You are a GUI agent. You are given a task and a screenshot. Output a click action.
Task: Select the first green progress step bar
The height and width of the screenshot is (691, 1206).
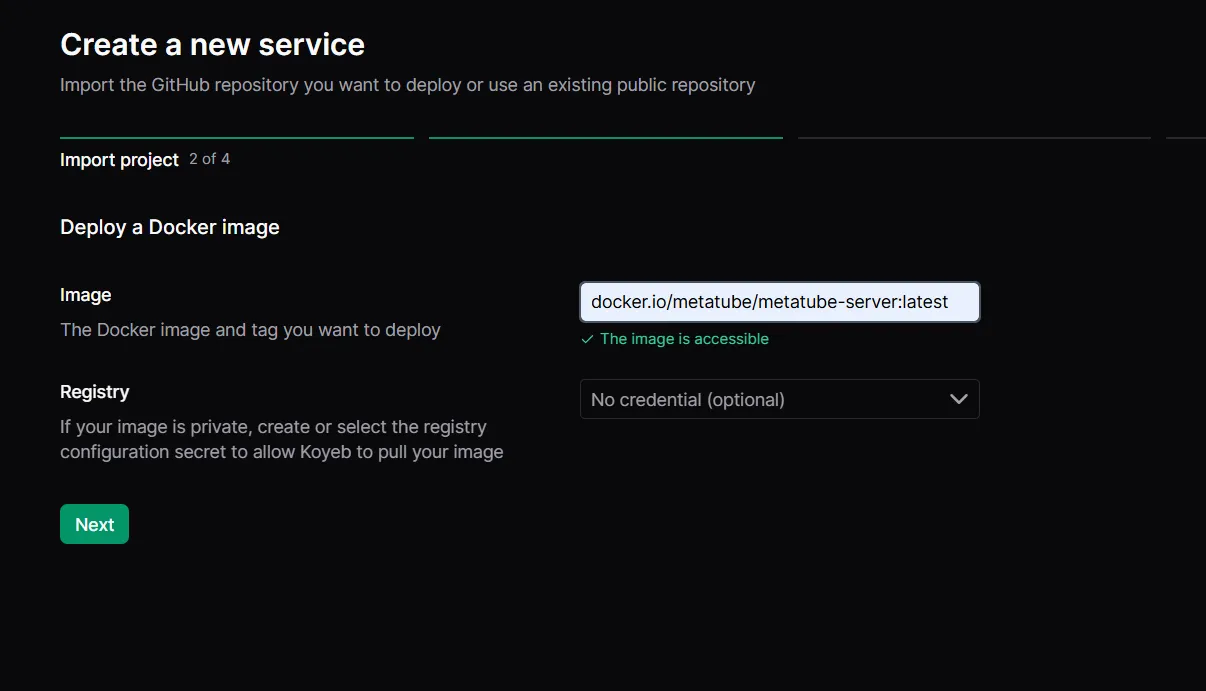[x=237, y=137]
